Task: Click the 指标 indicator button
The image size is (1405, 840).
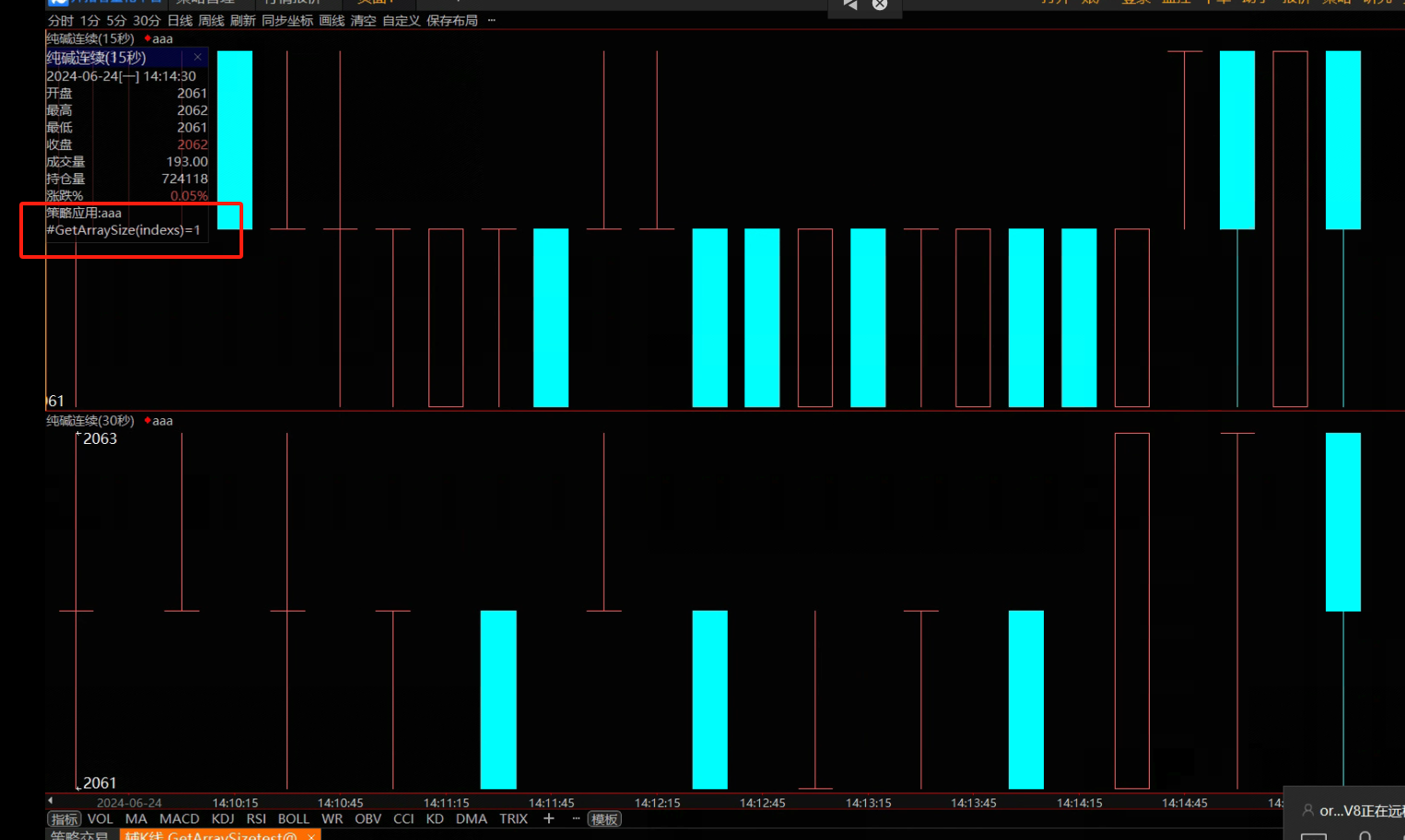Action: [64, 819]
